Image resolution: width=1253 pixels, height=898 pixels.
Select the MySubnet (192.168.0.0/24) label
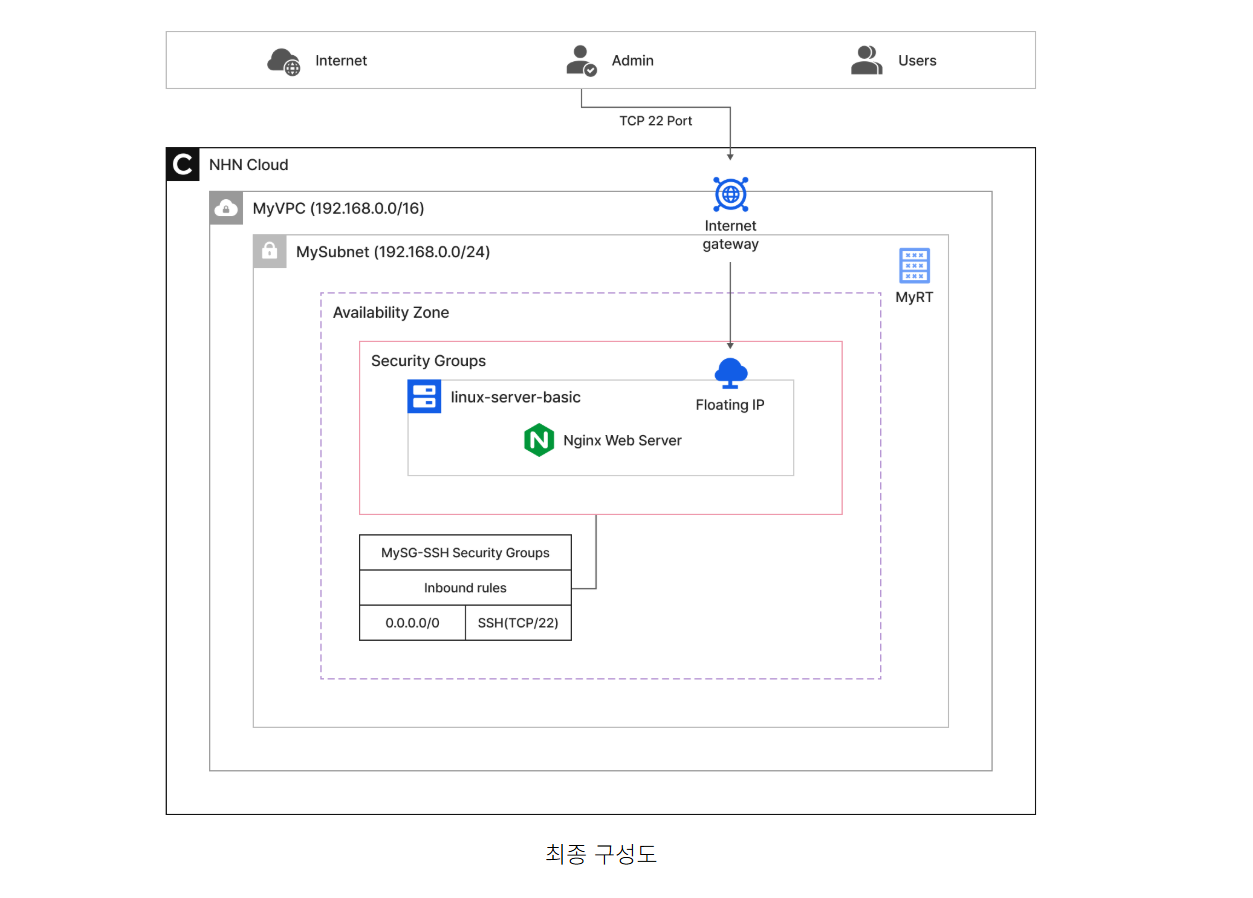click(393, 252)
